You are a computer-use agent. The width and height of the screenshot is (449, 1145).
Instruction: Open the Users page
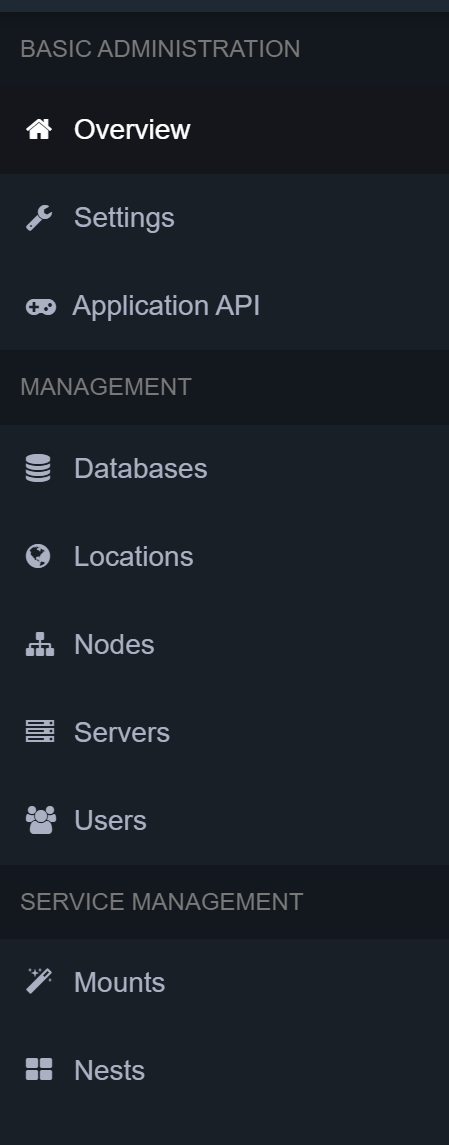(224, 820)
